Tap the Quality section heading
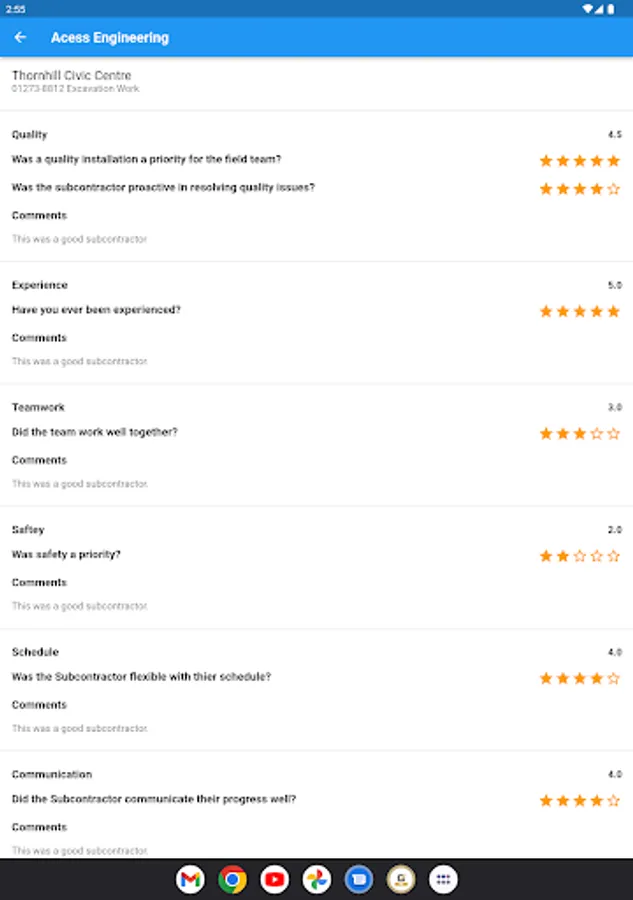 coord(28,133)
